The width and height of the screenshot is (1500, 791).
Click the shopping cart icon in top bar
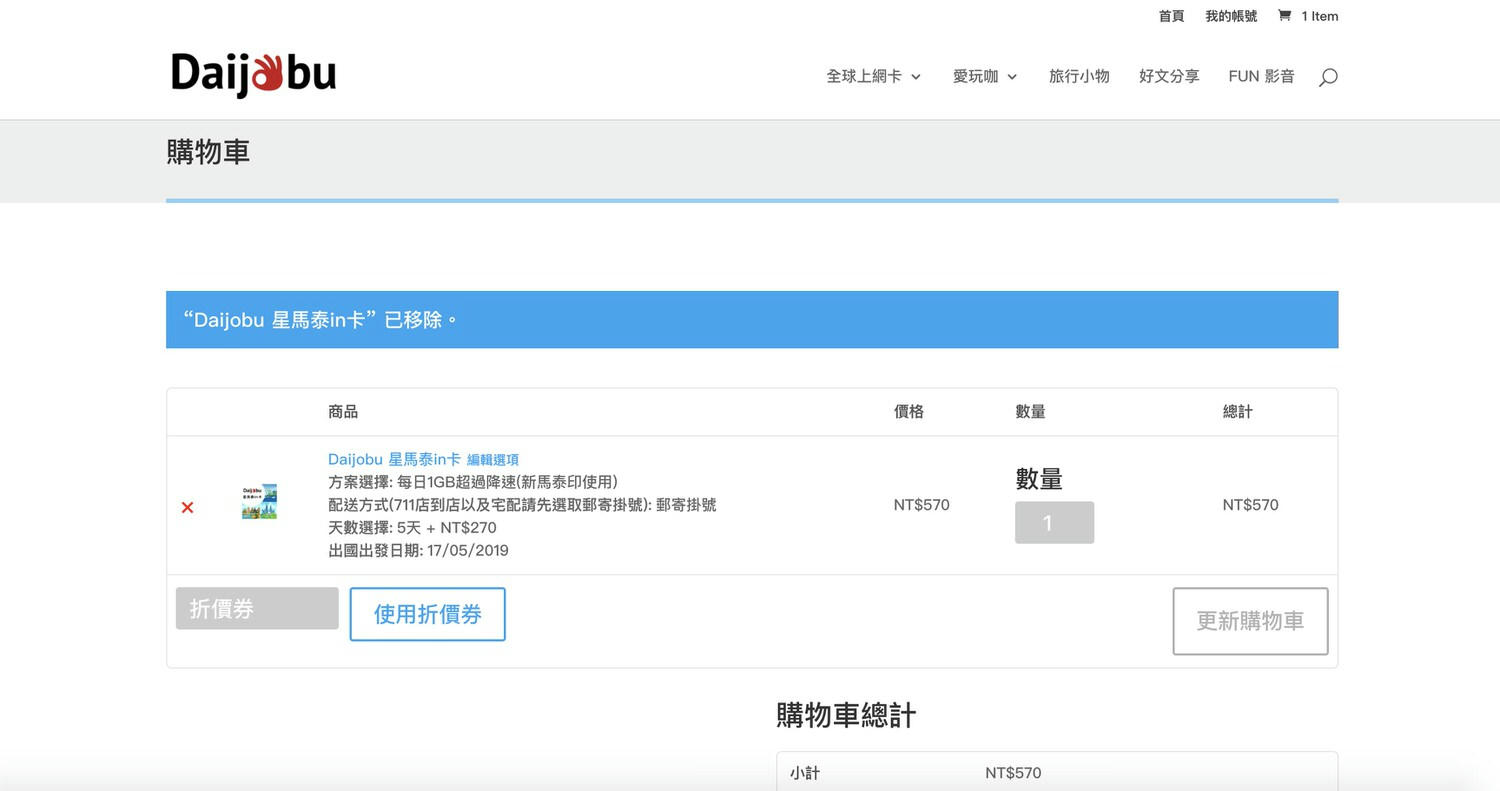click(x=1284, y=16)
